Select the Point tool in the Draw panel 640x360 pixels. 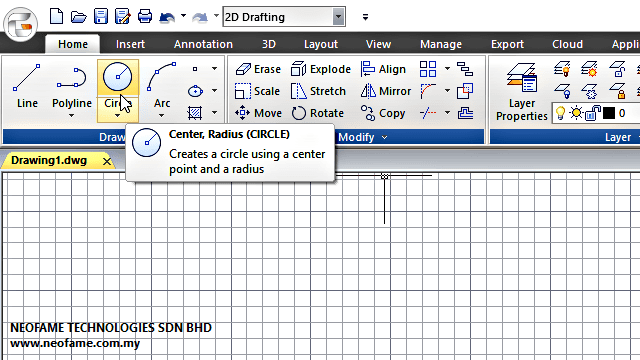point(195,69)
